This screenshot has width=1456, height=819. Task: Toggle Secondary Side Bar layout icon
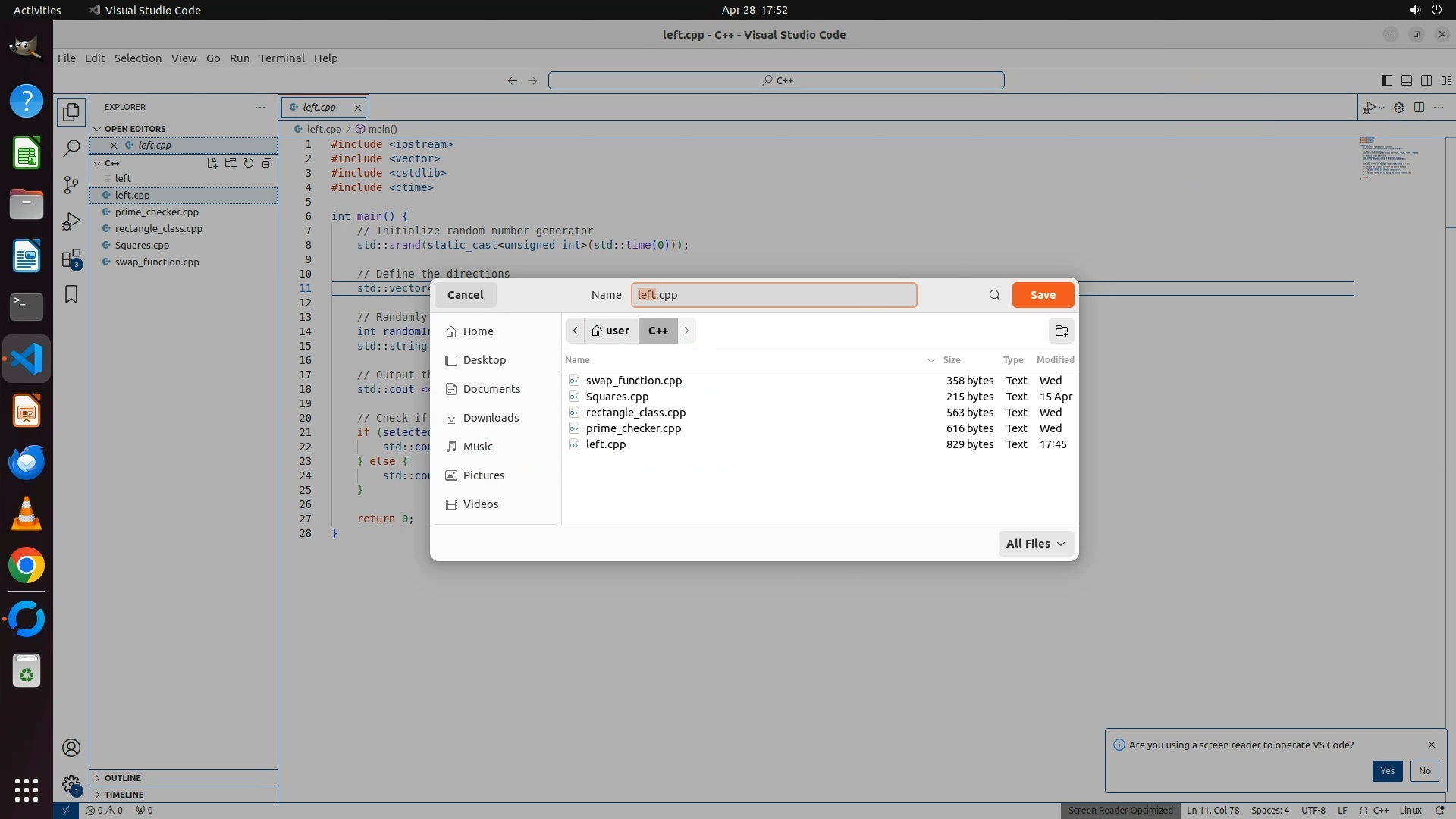coord(1426,80)
